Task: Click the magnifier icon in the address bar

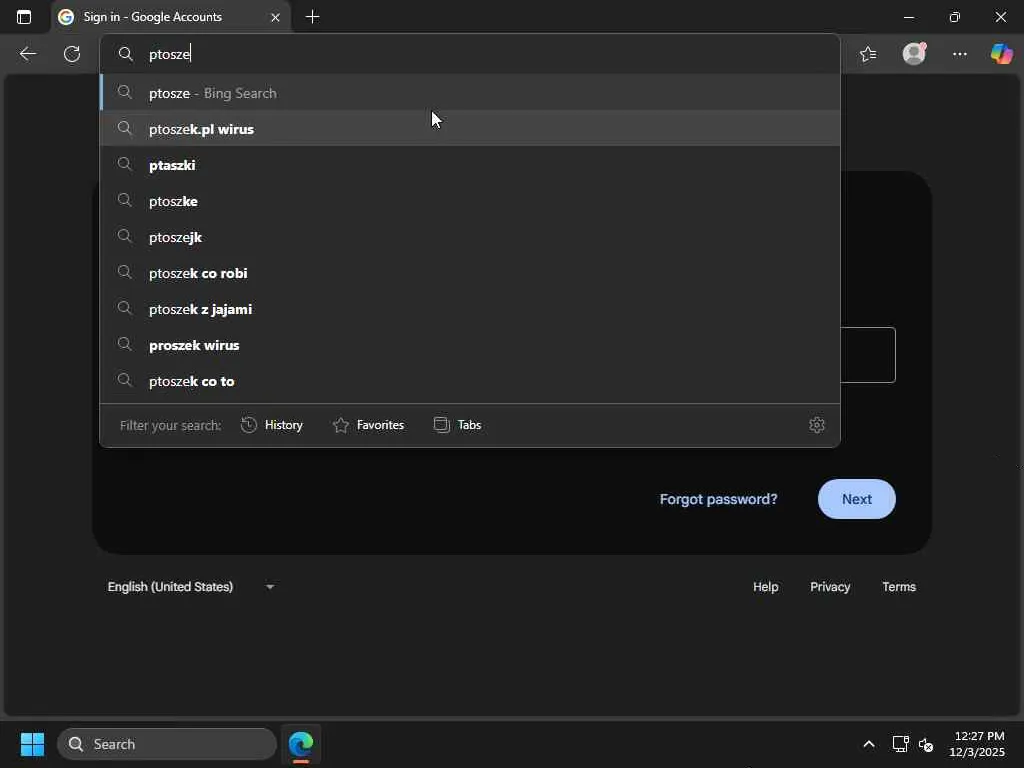Action: coord(125,54)
